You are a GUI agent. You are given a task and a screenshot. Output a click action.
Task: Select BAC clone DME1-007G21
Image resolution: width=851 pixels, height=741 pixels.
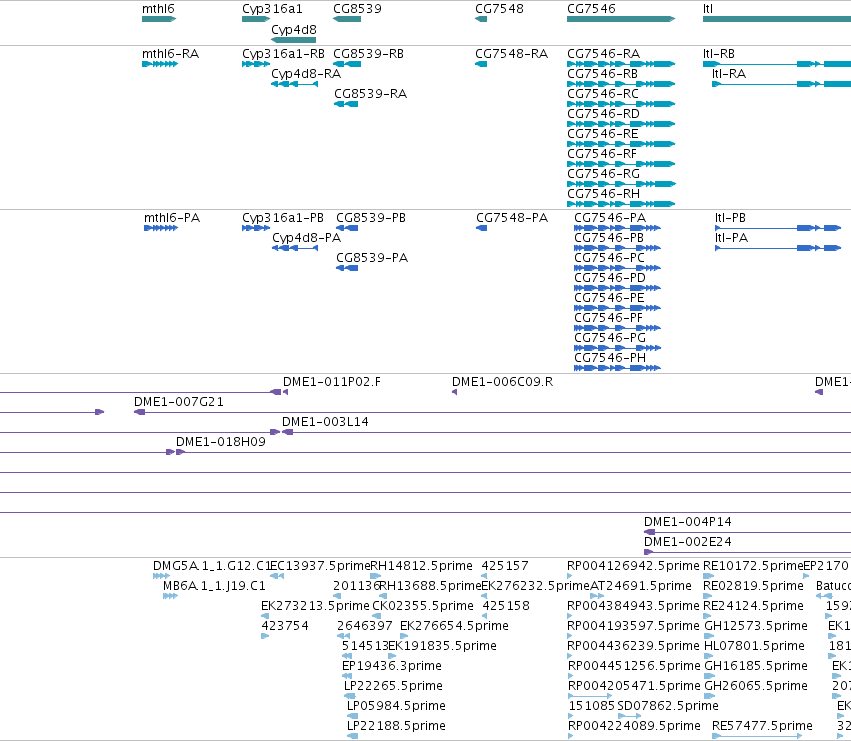point(492,412)
